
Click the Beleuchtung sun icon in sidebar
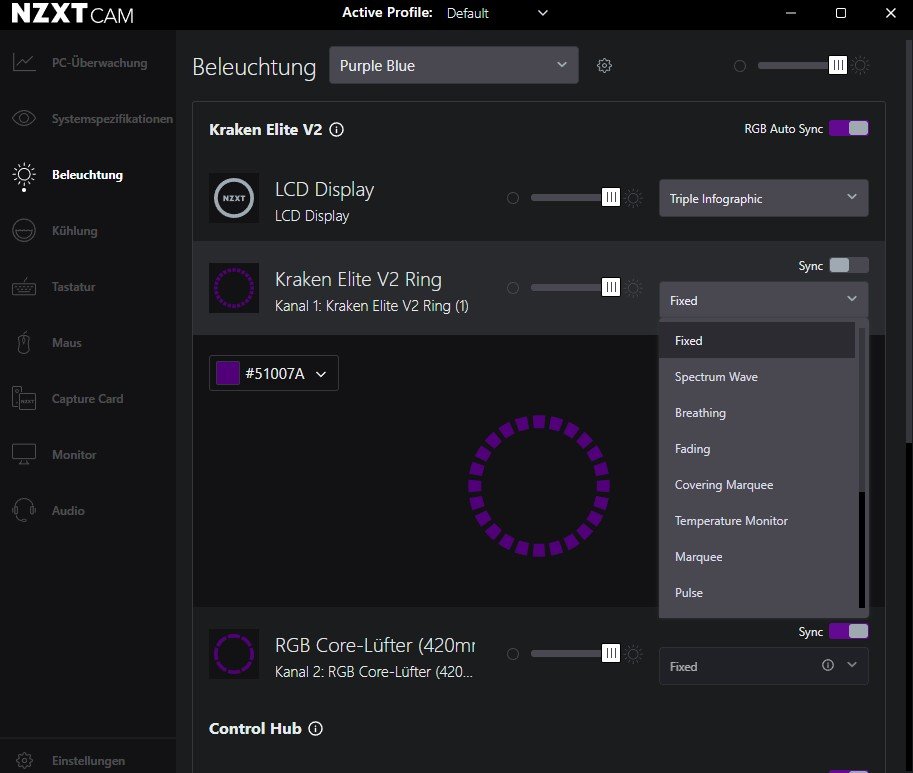tap(24, 176)
